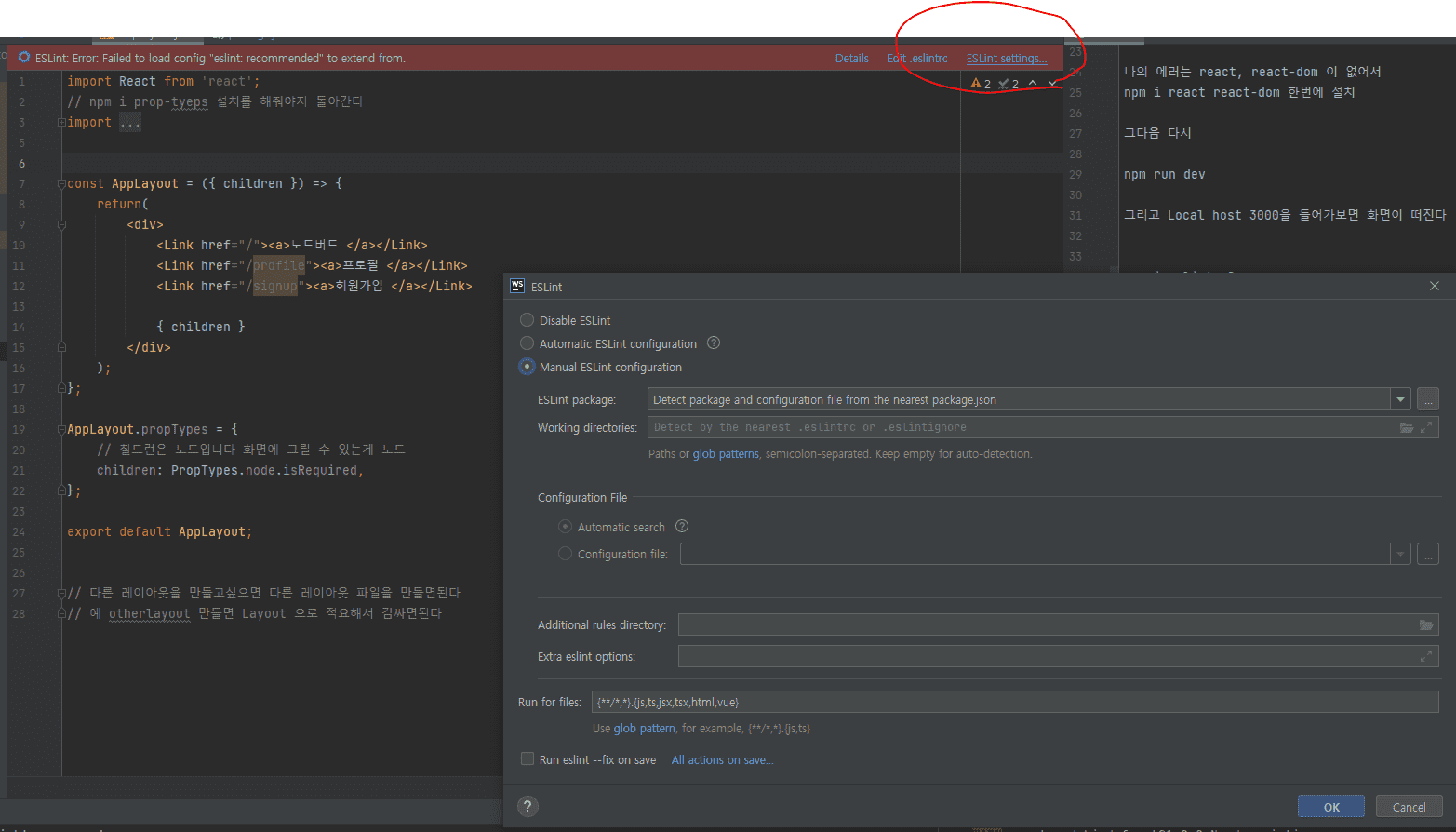Viewport: 1456px width, 832px height.
Task: Collapse the comment block at line 27
Action: 61,593
